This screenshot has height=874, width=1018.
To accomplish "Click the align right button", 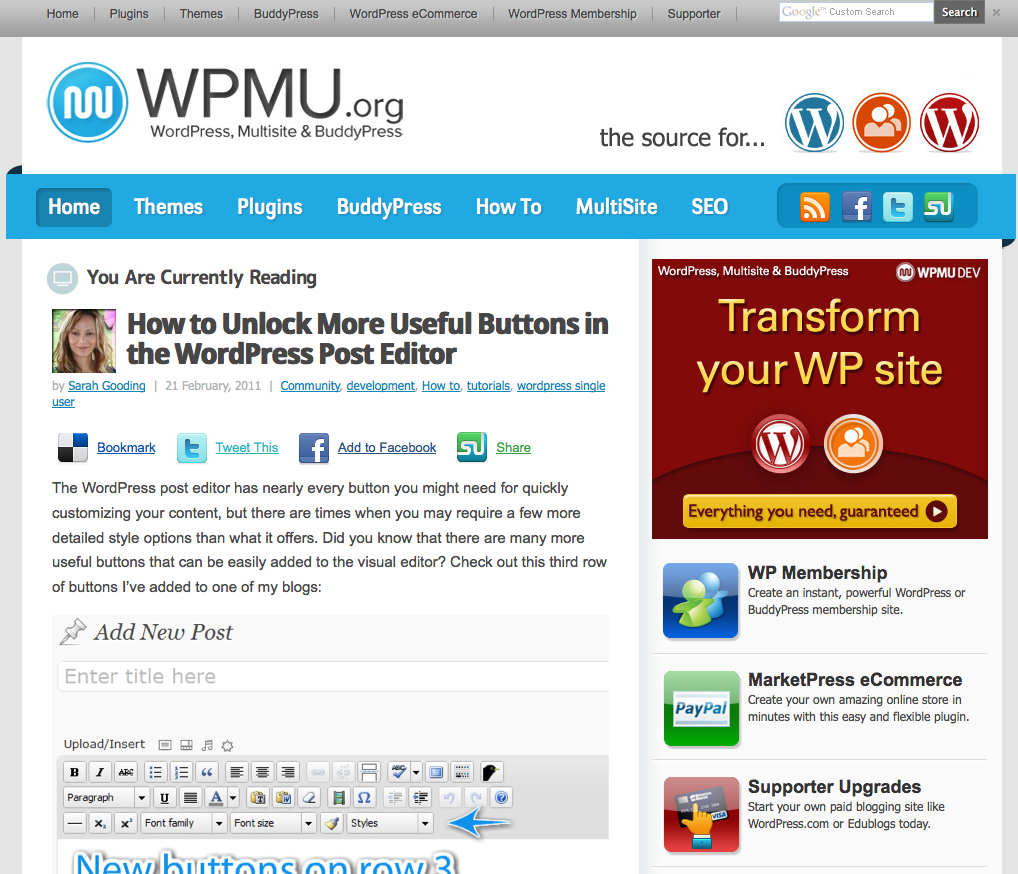I will 288,772.
